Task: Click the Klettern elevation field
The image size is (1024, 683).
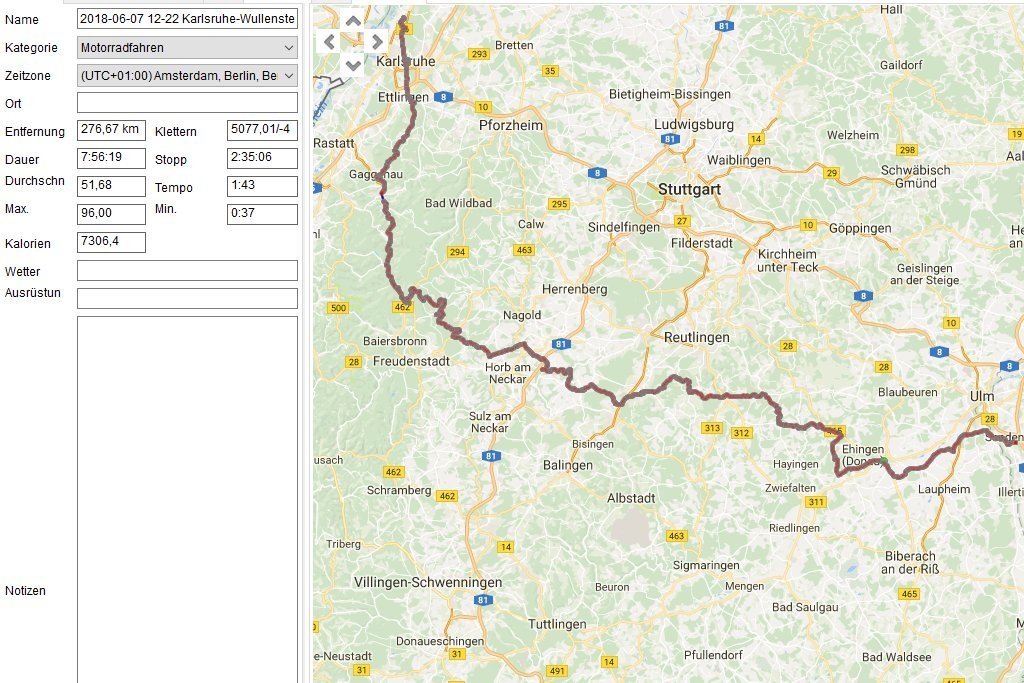Action: pyautogui.click(x=262, y=130)
